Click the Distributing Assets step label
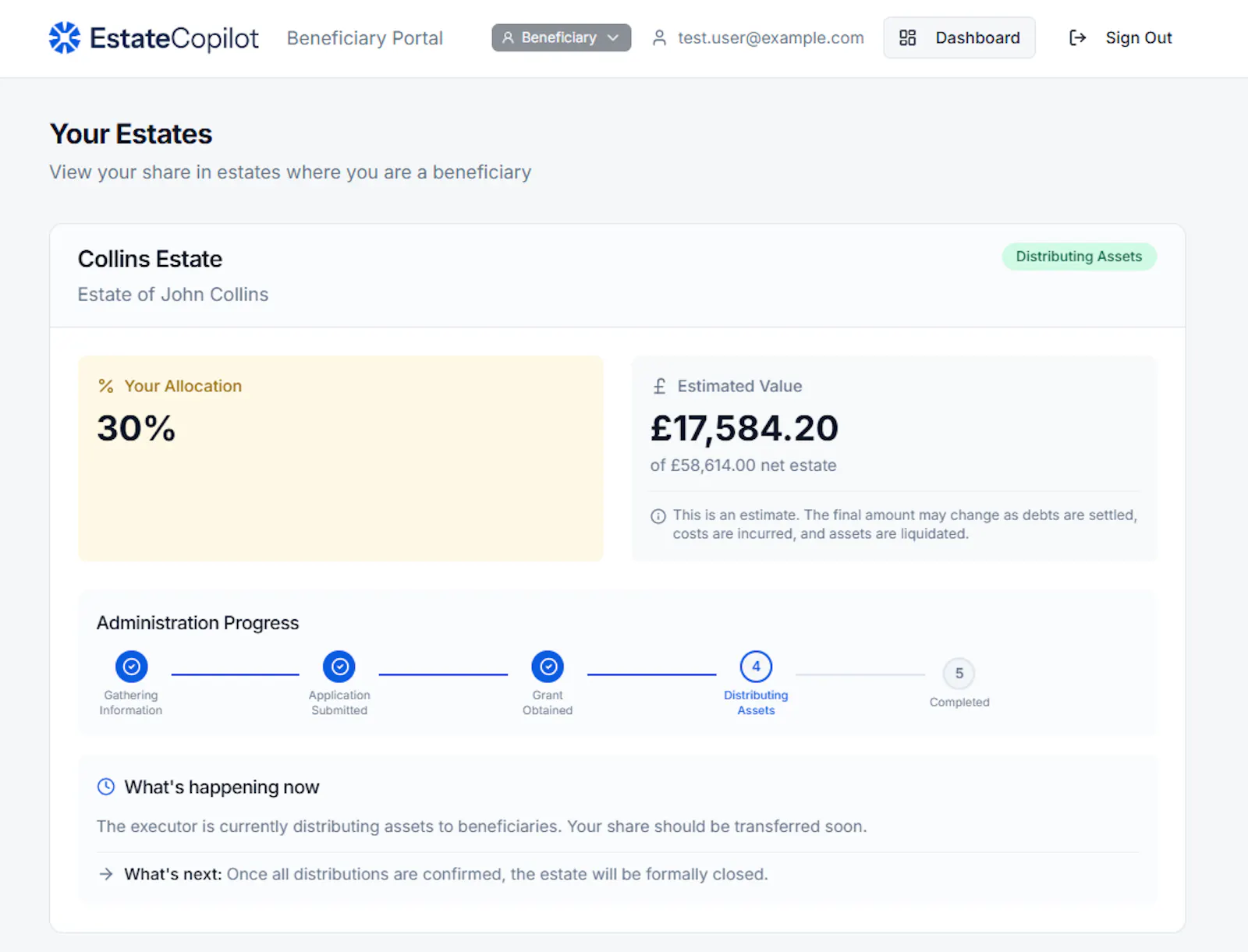 [756, 702]
